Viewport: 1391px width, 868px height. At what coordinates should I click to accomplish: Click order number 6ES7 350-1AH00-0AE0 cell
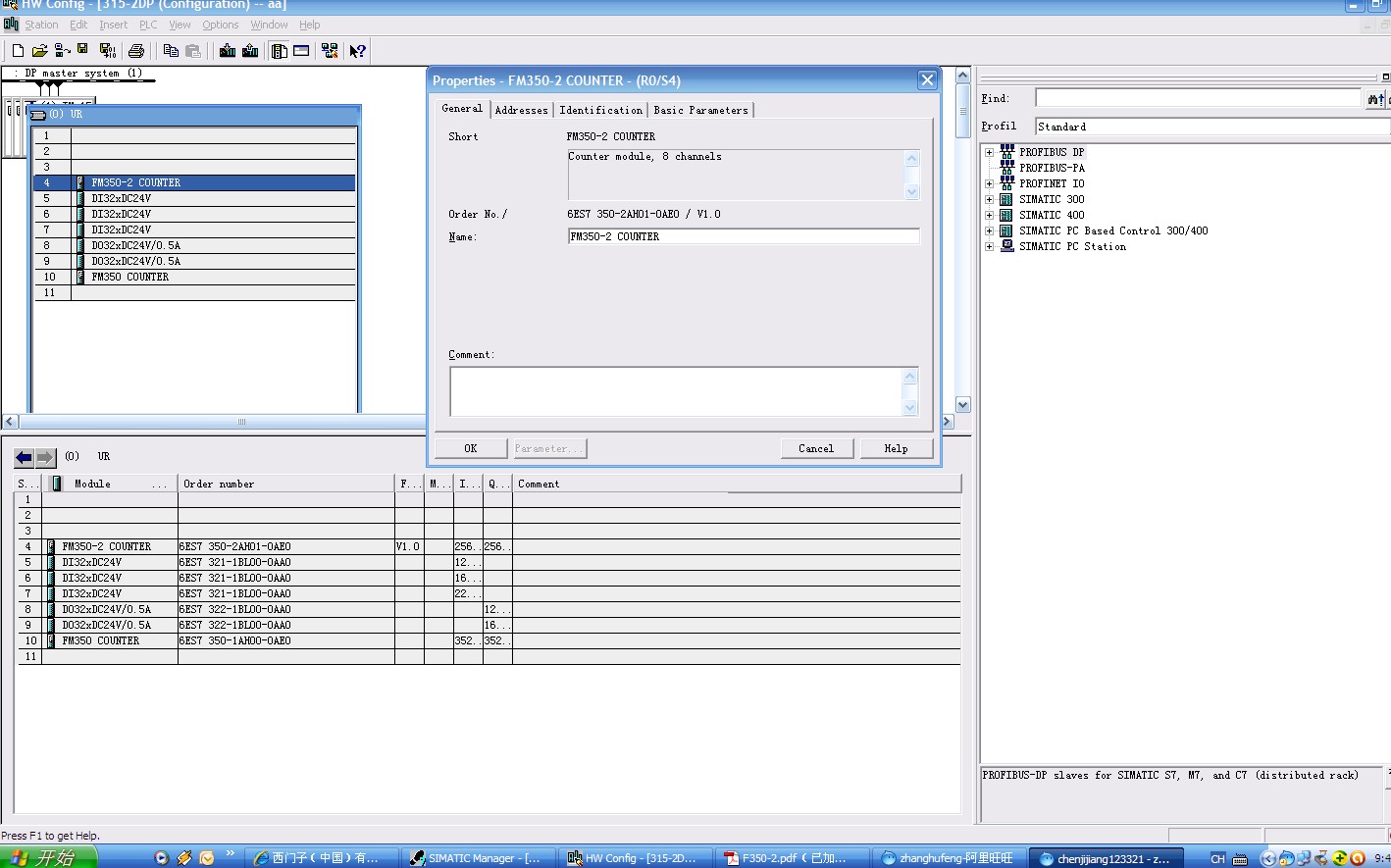click(286, 640)
